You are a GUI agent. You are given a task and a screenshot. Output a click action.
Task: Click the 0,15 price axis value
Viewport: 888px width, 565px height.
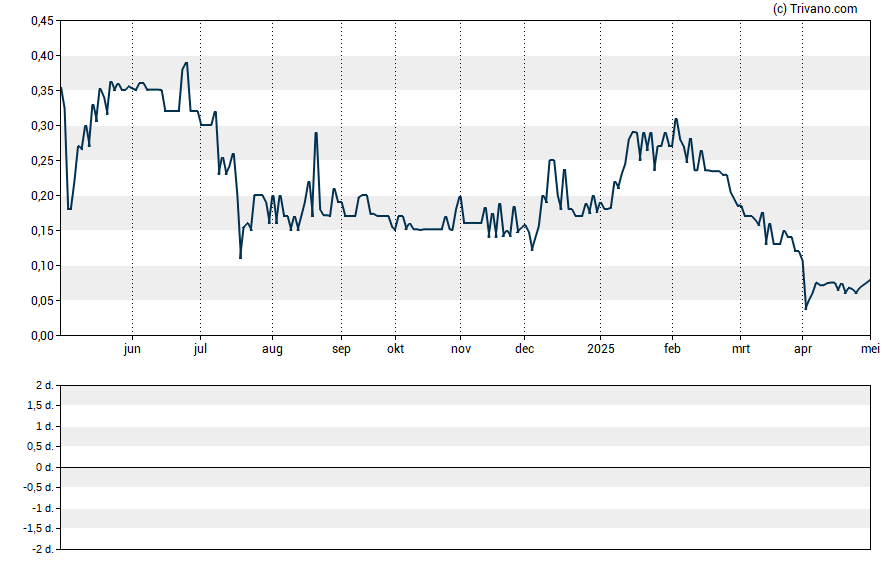[42, 231]
